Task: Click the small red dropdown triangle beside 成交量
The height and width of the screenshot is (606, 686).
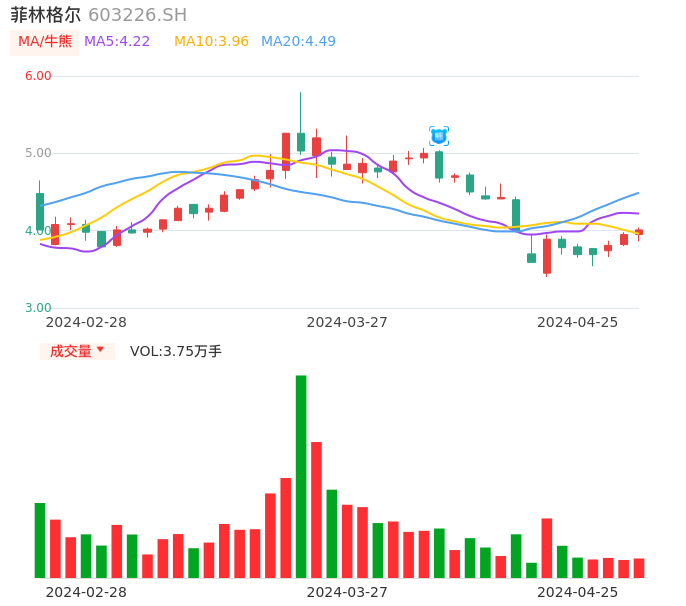Action: (x=100, y=350)
